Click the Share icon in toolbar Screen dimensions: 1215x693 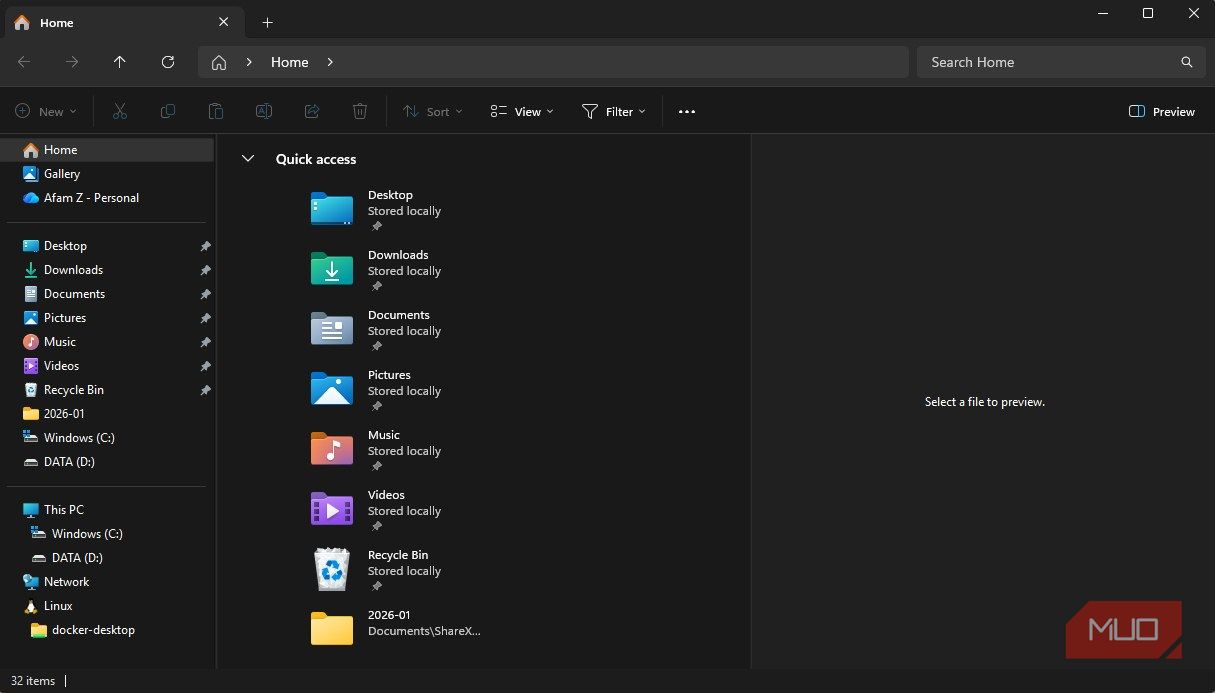point(312,112)
